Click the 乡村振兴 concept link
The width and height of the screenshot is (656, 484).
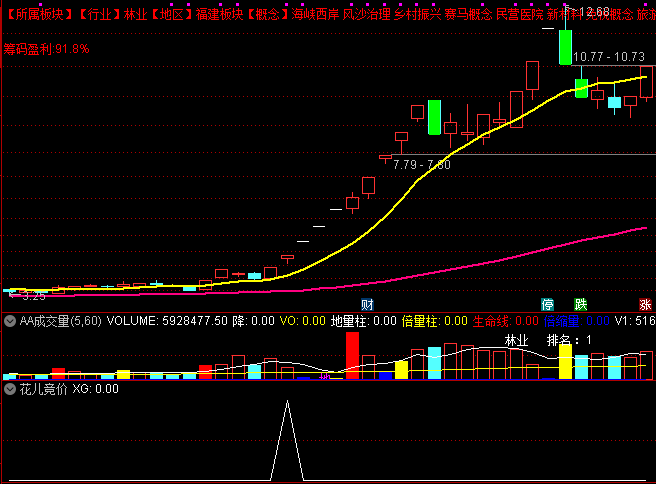tap(418, 15)
